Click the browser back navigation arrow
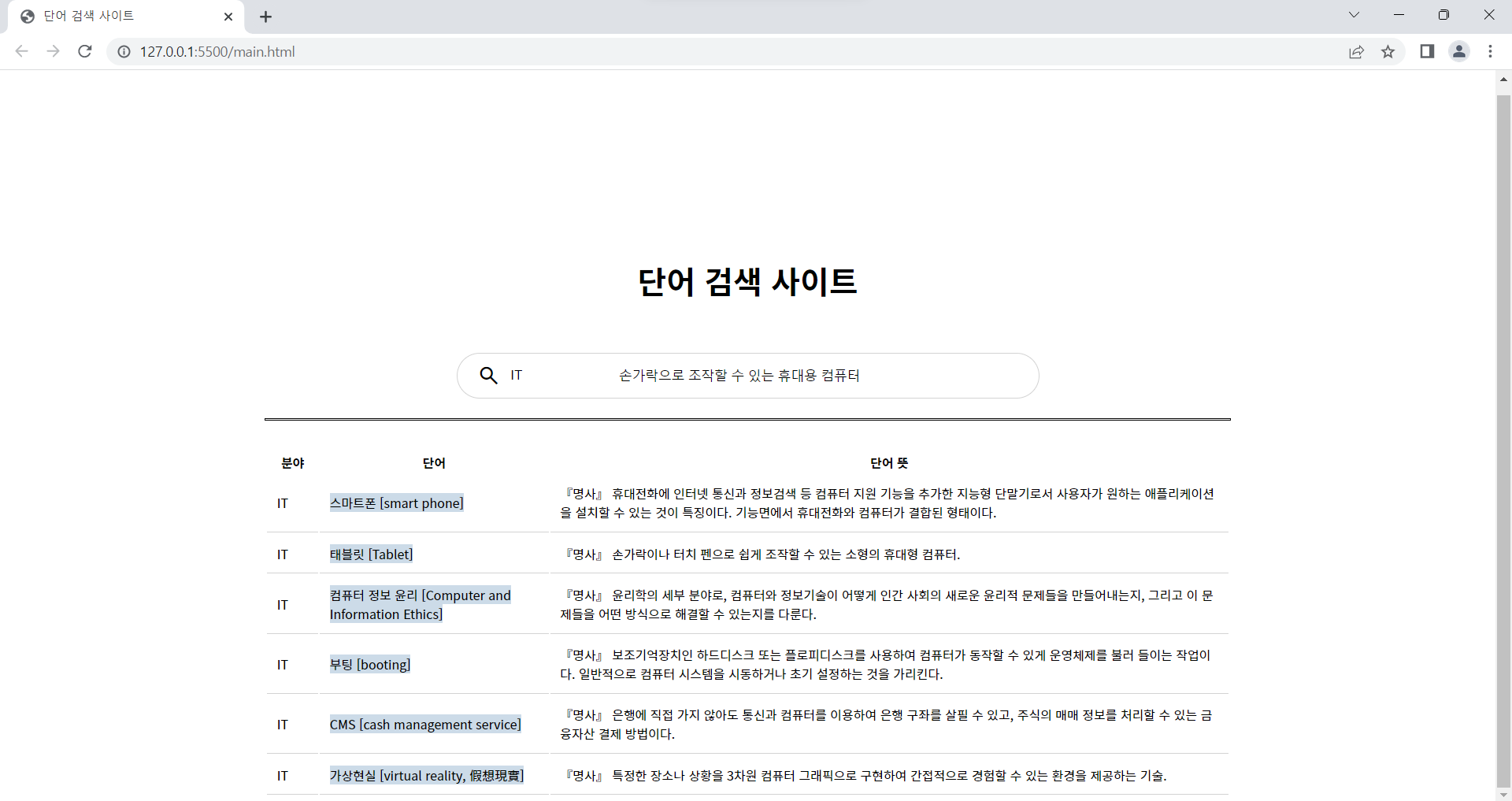The image size is (1512, 801). 21,51
